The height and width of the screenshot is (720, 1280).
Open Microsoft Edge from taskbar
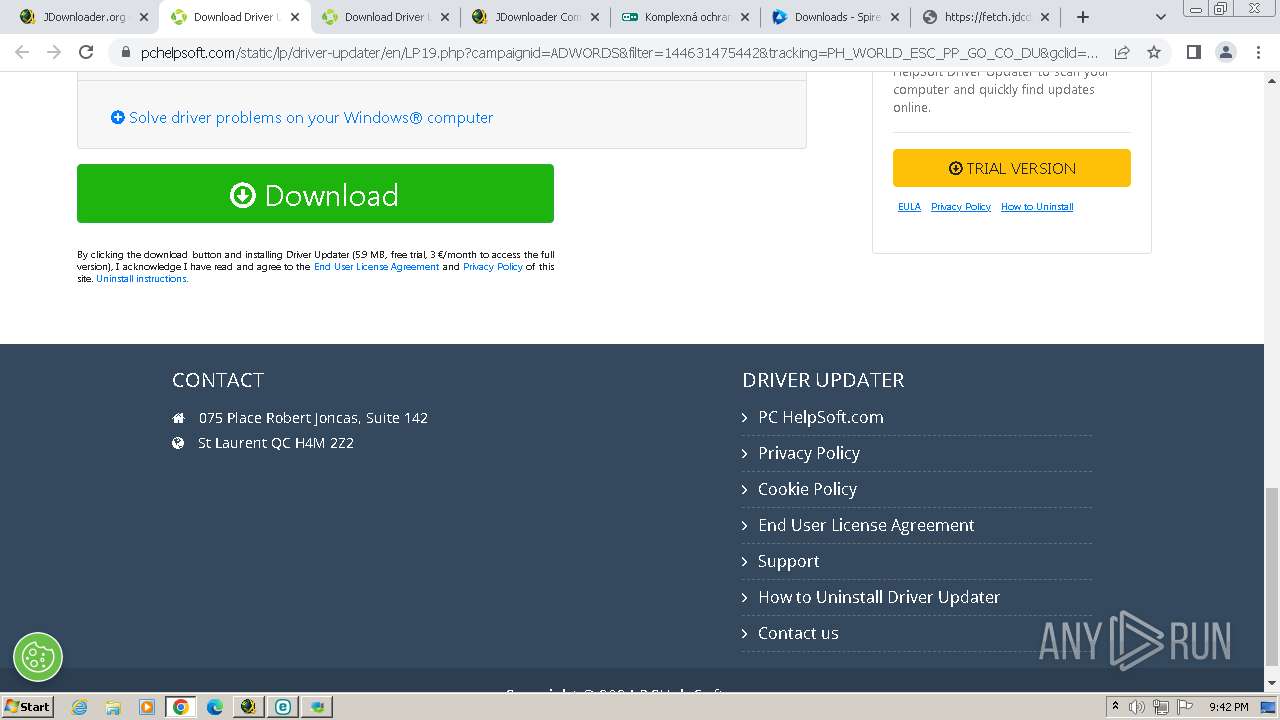[215, 707]
